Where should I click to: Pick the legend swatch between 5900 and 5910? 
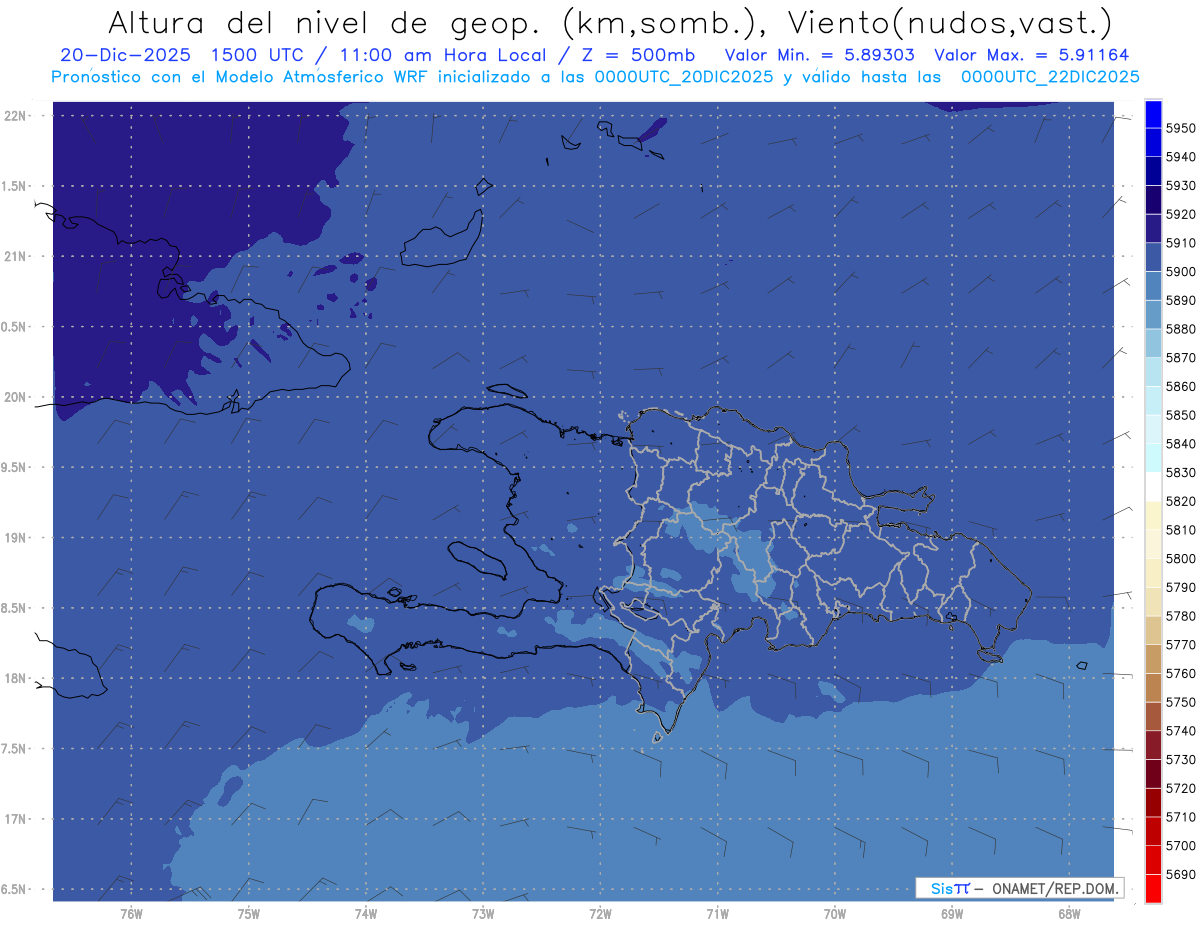click(x=1153, y=258)
